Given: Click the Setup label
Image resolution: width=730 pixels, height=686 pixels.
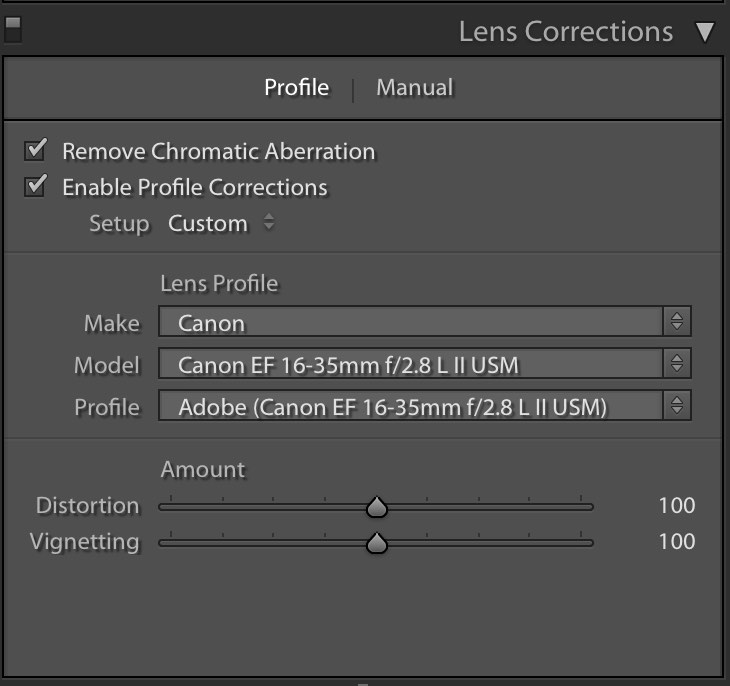Looking at the screenshot, I should coord(119,224).
